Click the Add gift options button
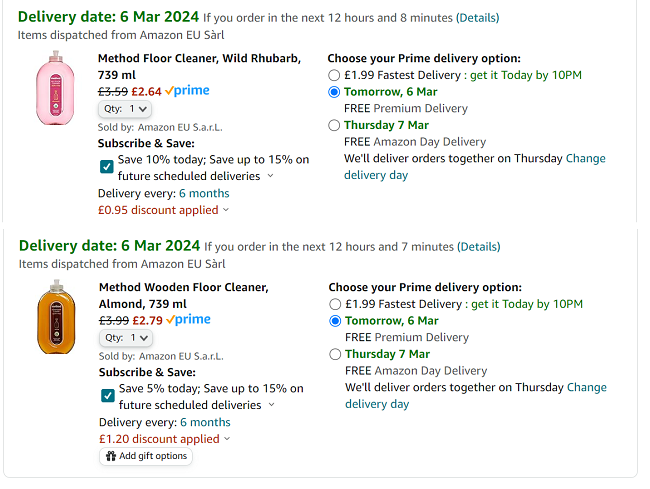Screen dimensions: 650x489 [145, 456]
